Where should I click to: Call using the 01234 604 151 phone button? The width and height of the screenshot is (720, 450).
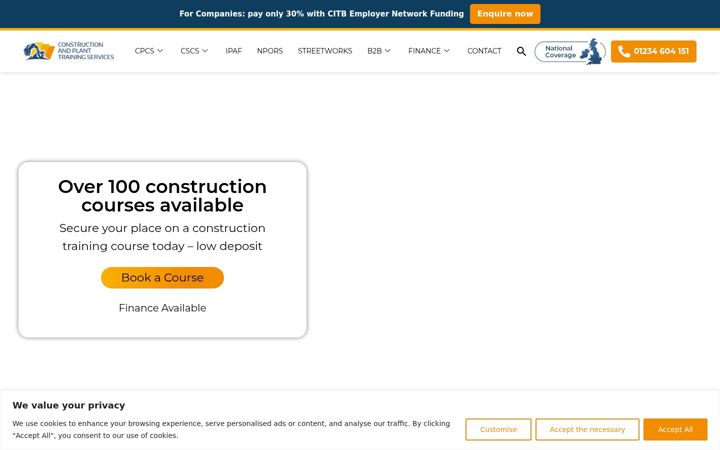[x=653, y=51]
